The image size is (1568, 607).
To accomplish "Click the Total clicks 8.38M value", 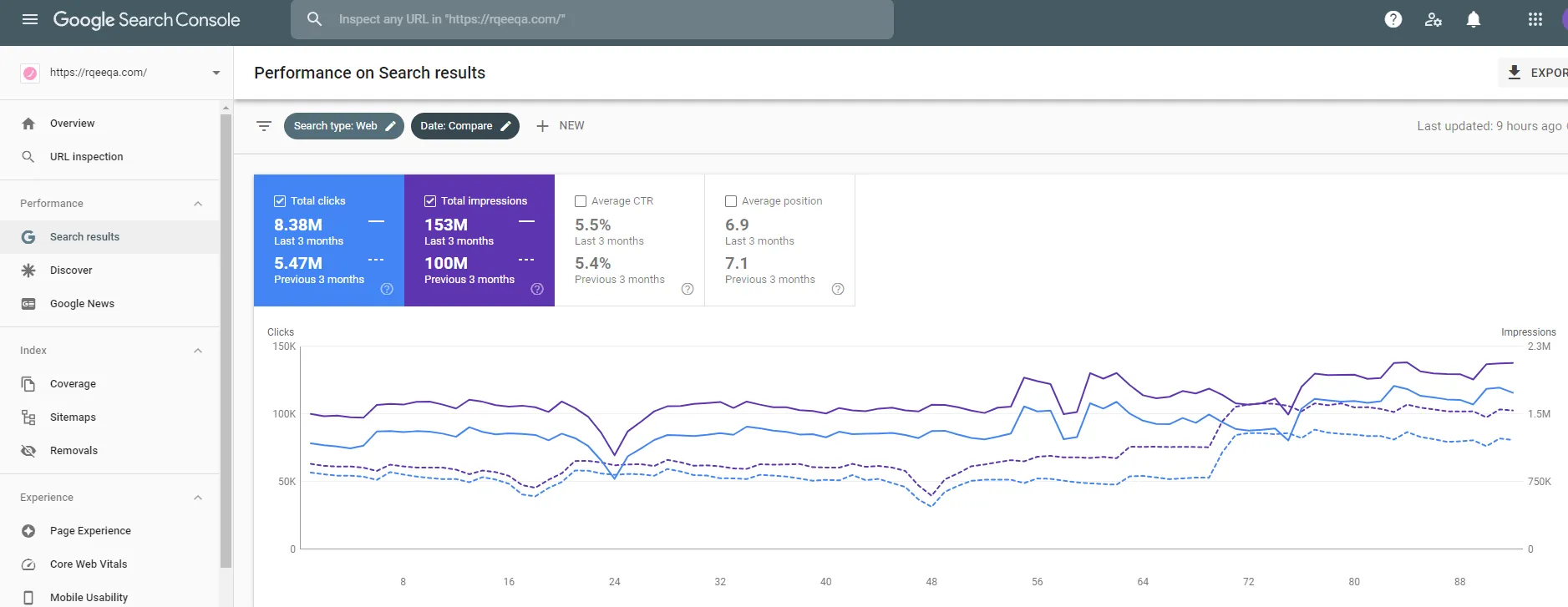I will [298, 225].
